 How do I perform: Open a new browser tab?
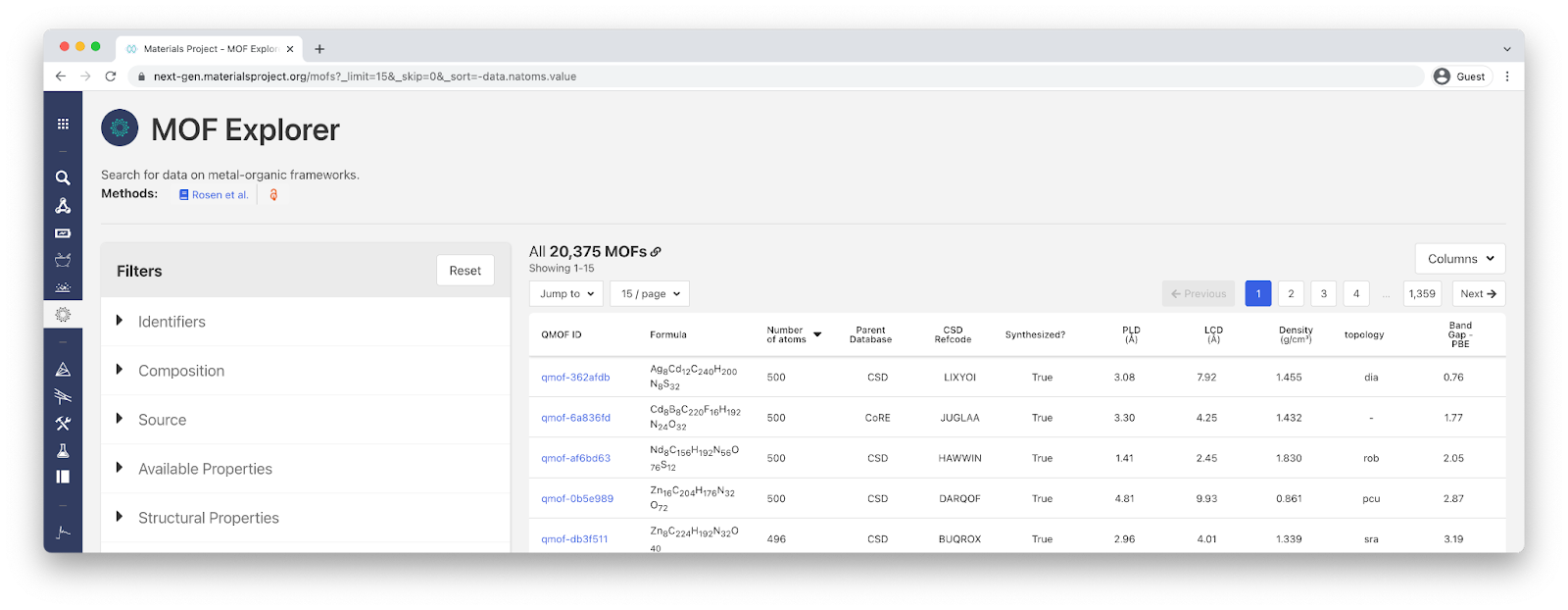[319, 49]
